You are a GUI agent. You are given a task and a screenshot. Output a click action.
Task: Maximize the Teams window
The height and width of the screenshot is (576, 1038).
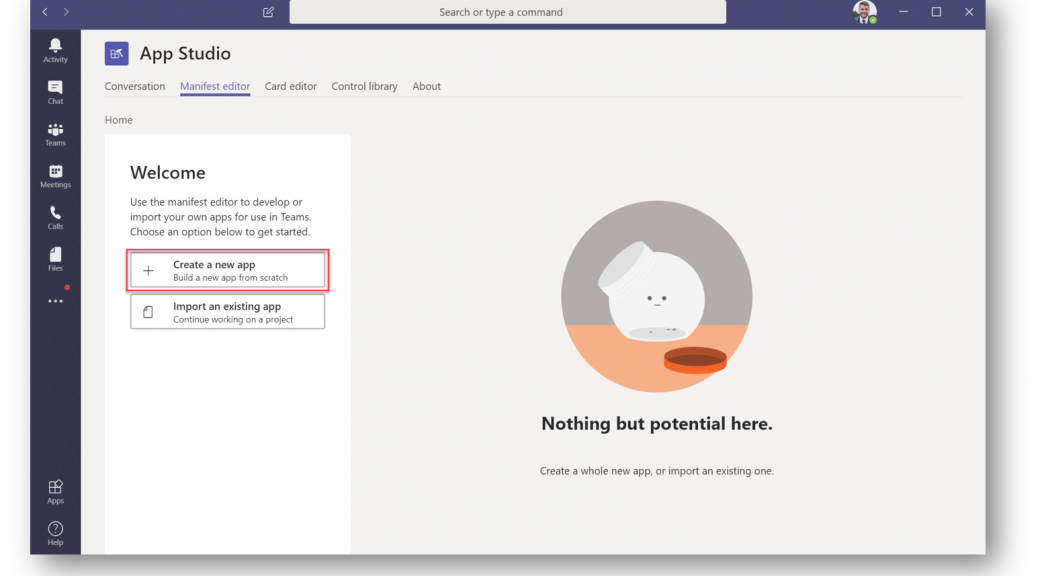[x=936, y=12]
